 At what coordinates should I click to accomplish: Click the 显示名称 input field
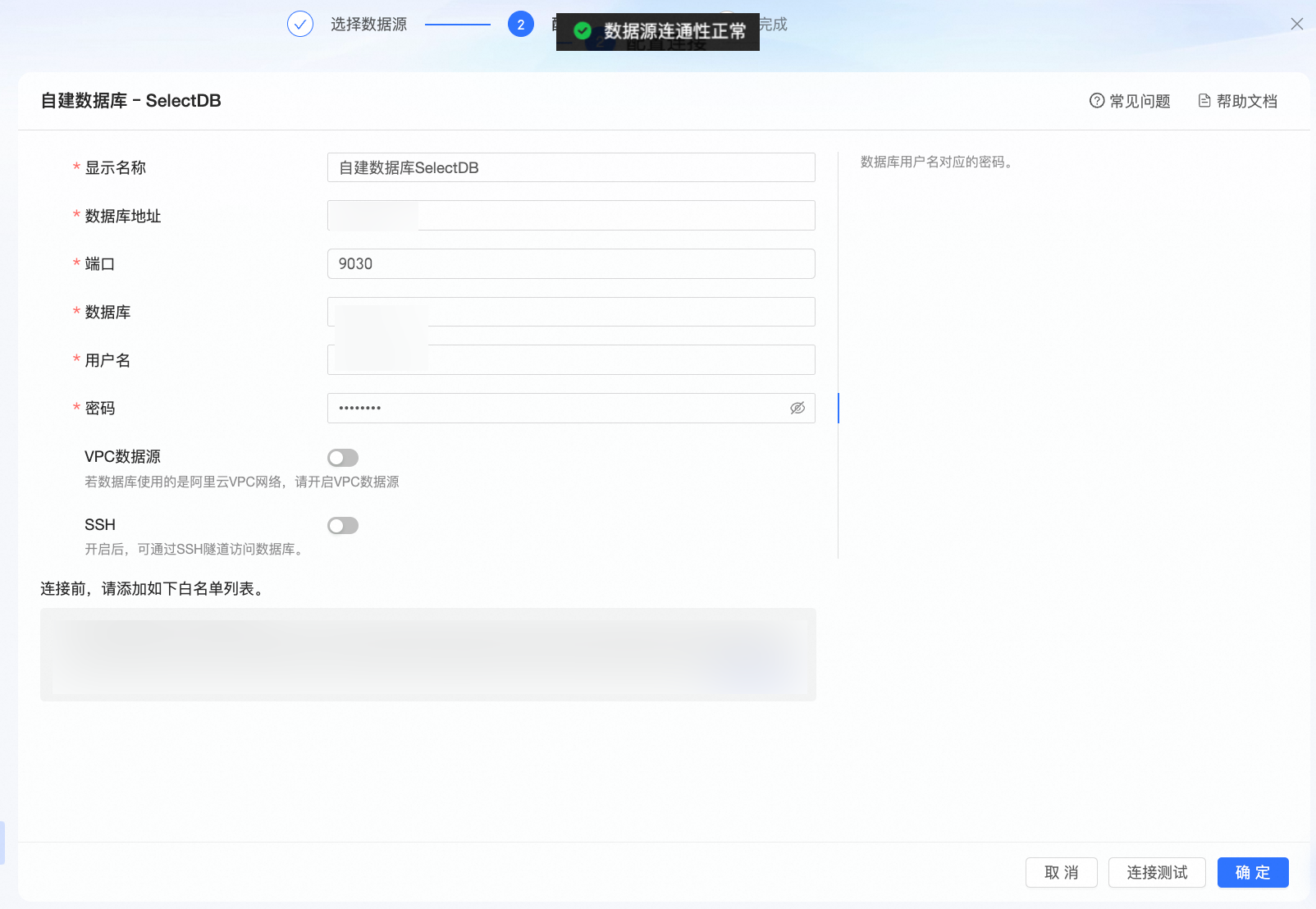(x=571, y=167)
